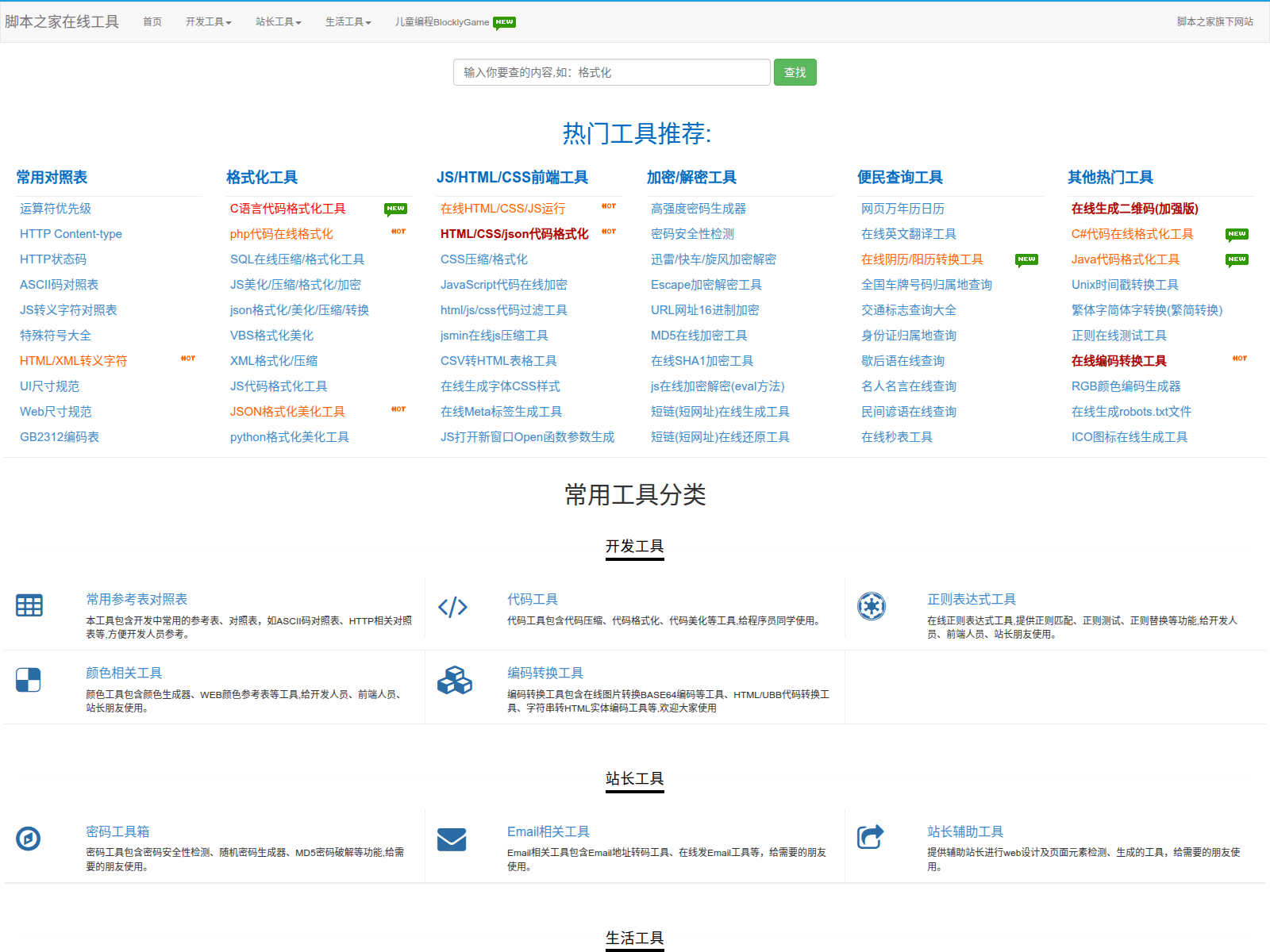Click the table grid icon for reference tables
Viewport: 1270px width, 952px height.
pyautogui.click(x=29, y=606)
